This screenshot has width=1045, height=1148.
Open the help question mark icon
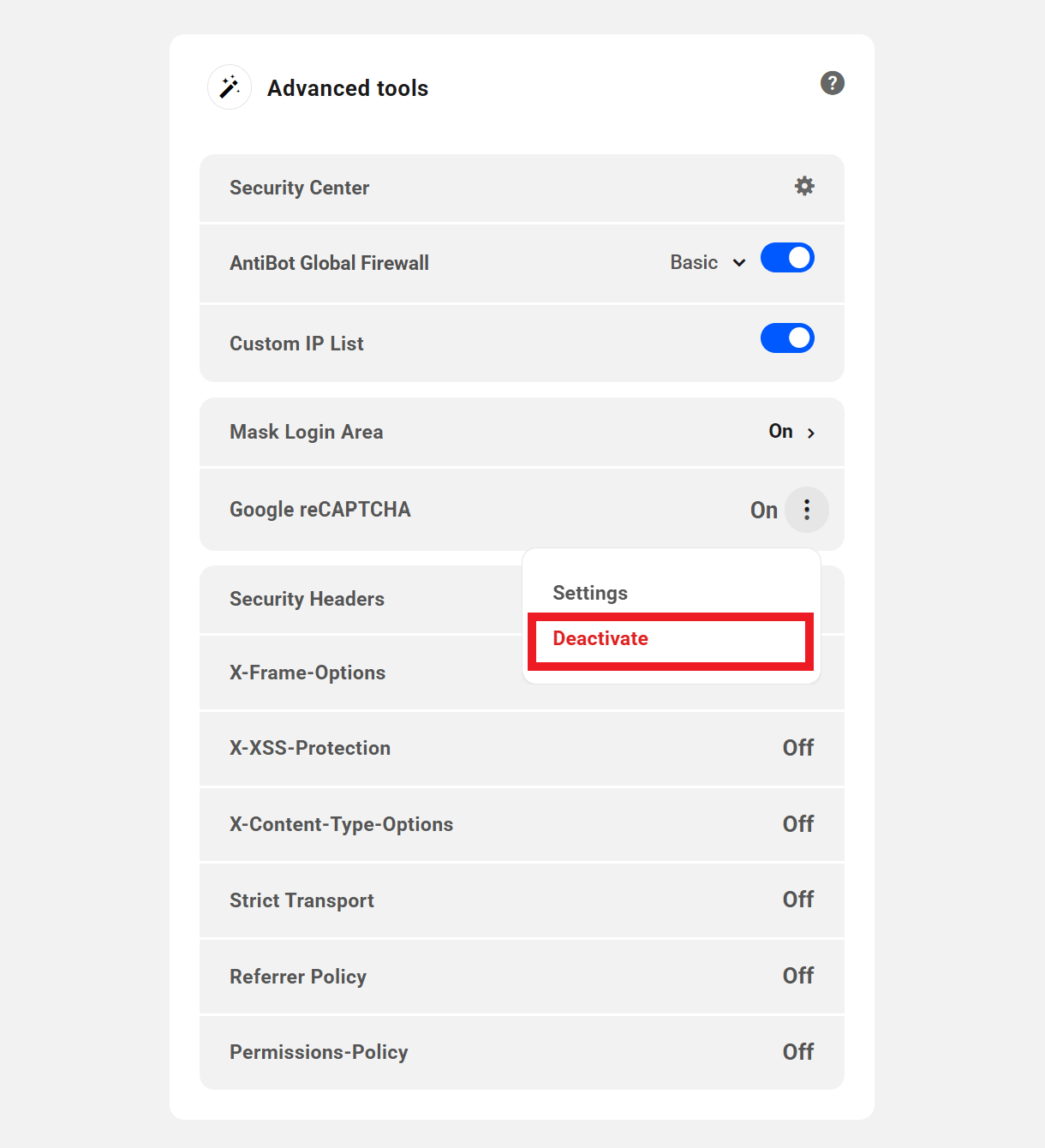click(832, 83)
